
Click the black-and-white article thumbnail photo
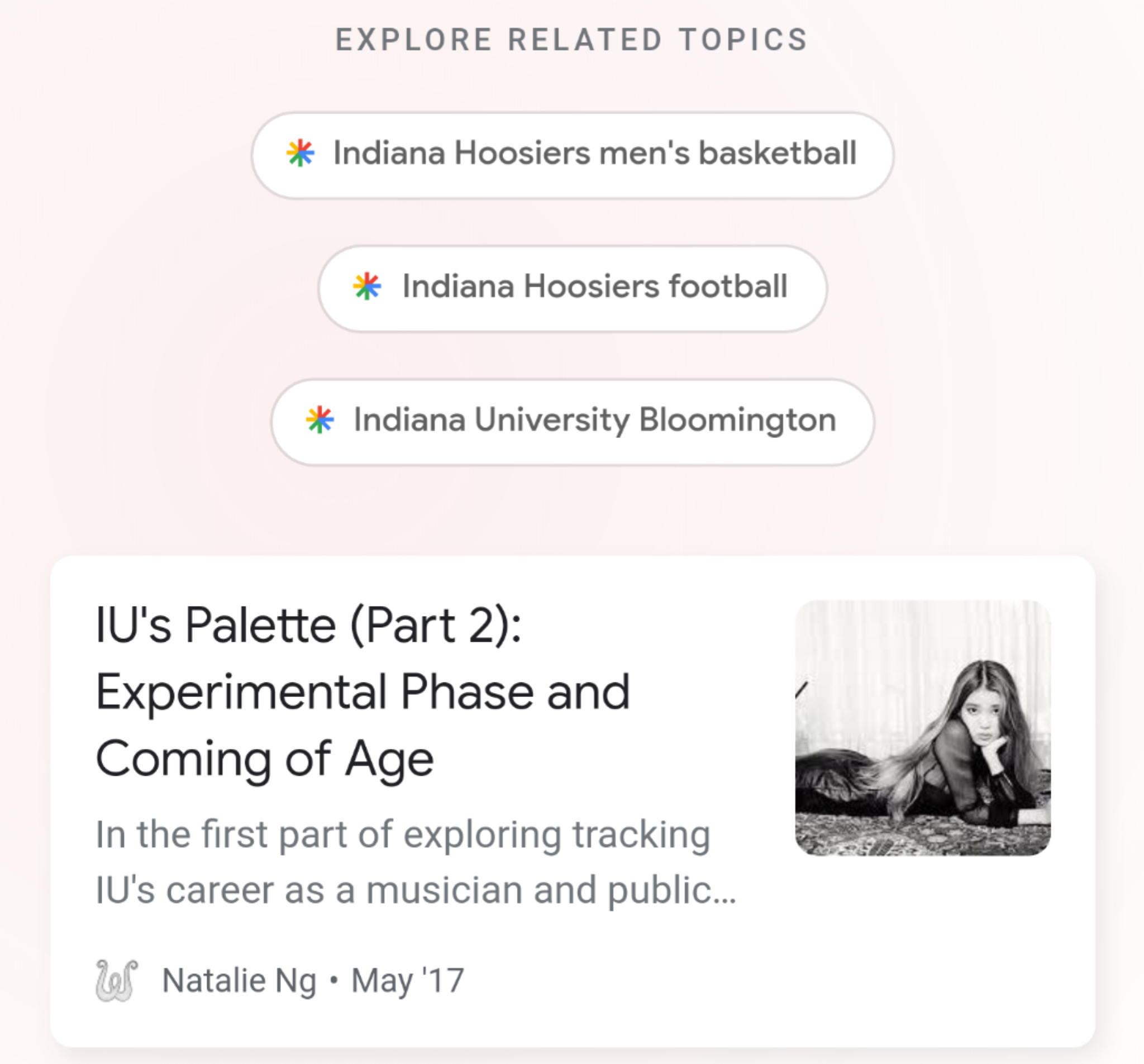tap(922, 727)
